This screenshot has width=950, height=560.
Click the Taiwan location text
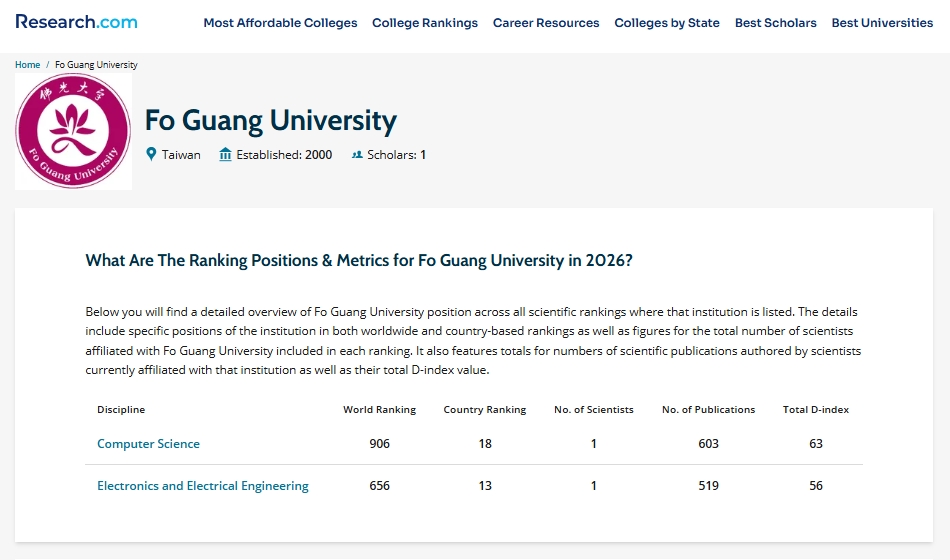tap(181, 155)
